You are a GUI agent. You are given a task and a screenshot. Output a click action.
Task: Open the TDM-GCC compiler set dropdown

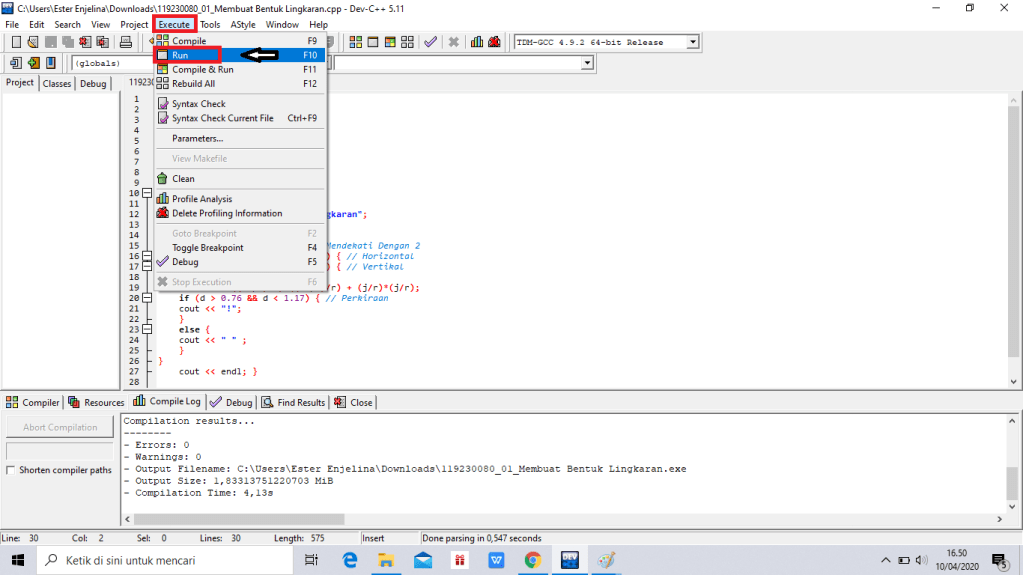[692, 42]
